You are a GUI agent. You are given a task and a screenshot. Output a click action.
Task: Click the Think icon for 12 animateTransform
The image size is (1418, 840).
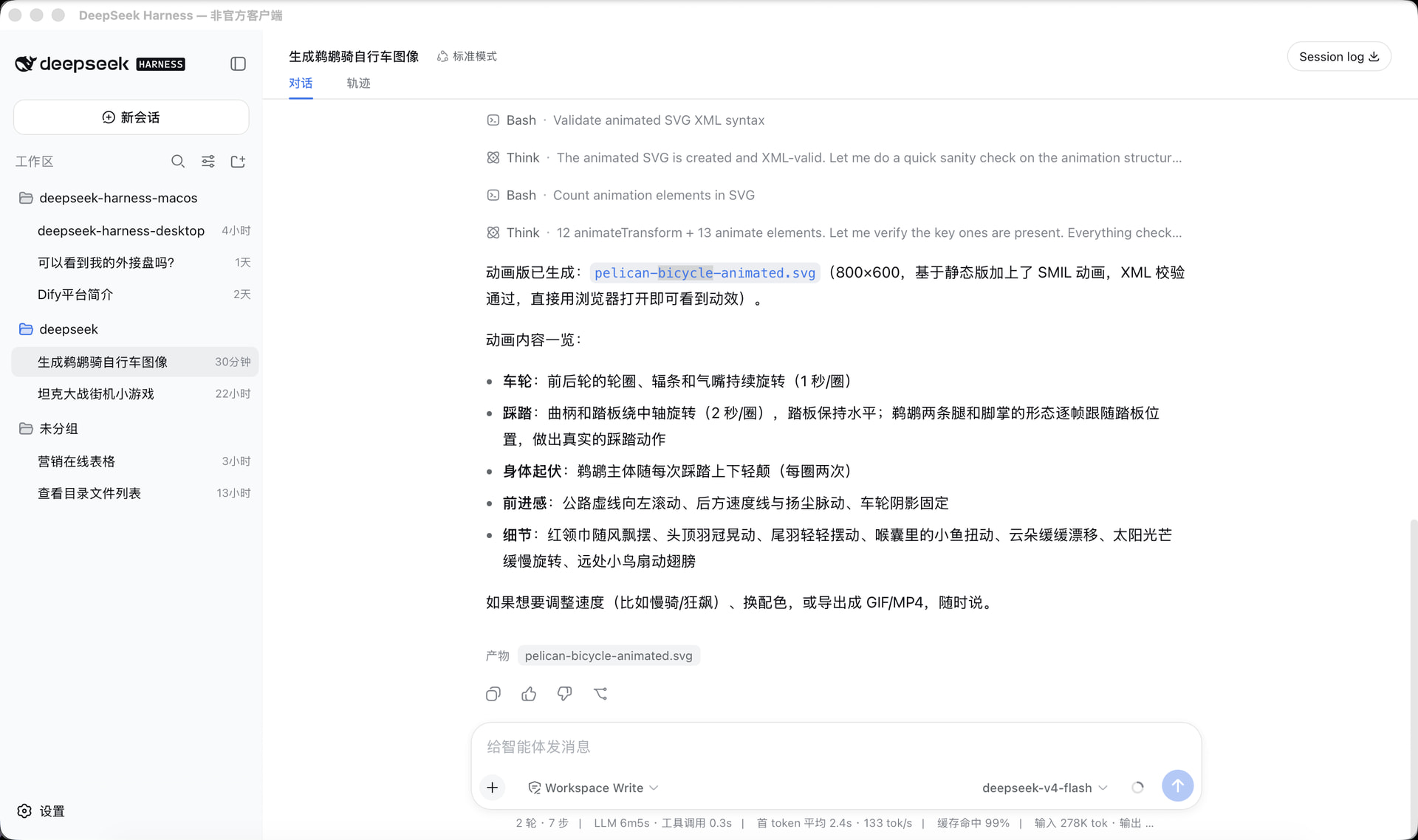[x=493, y=233]
